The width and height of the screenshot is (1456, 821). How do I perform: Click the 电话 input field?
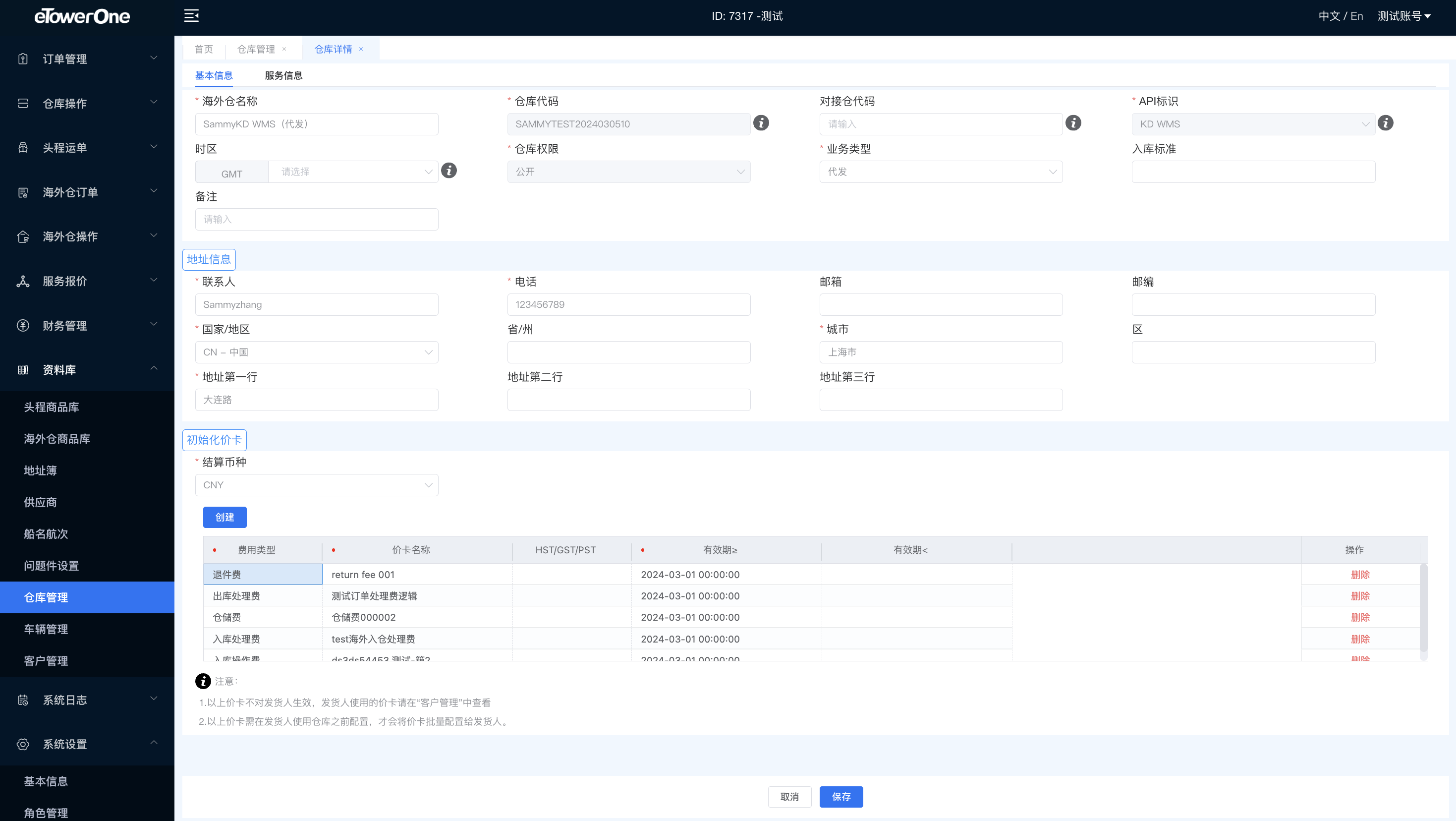point(628,305)
